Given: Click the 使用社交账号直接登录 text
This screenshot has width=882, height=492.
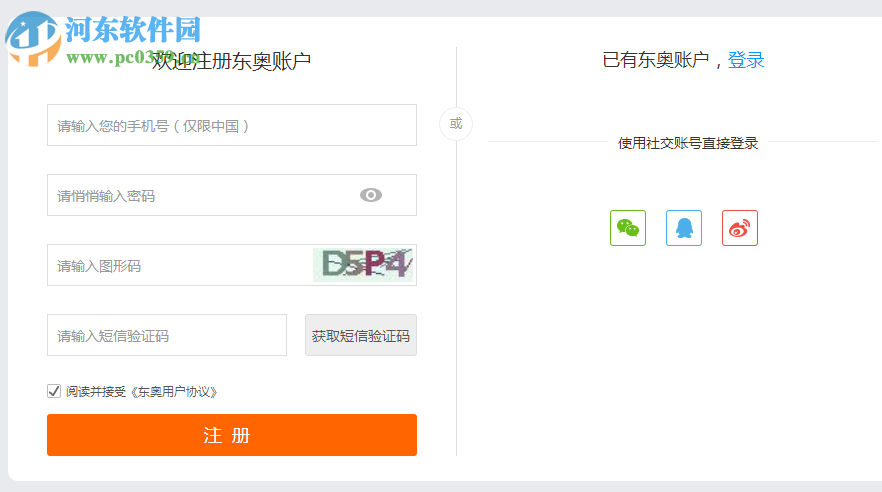Looking at the screenshot, I should (688, 143).
